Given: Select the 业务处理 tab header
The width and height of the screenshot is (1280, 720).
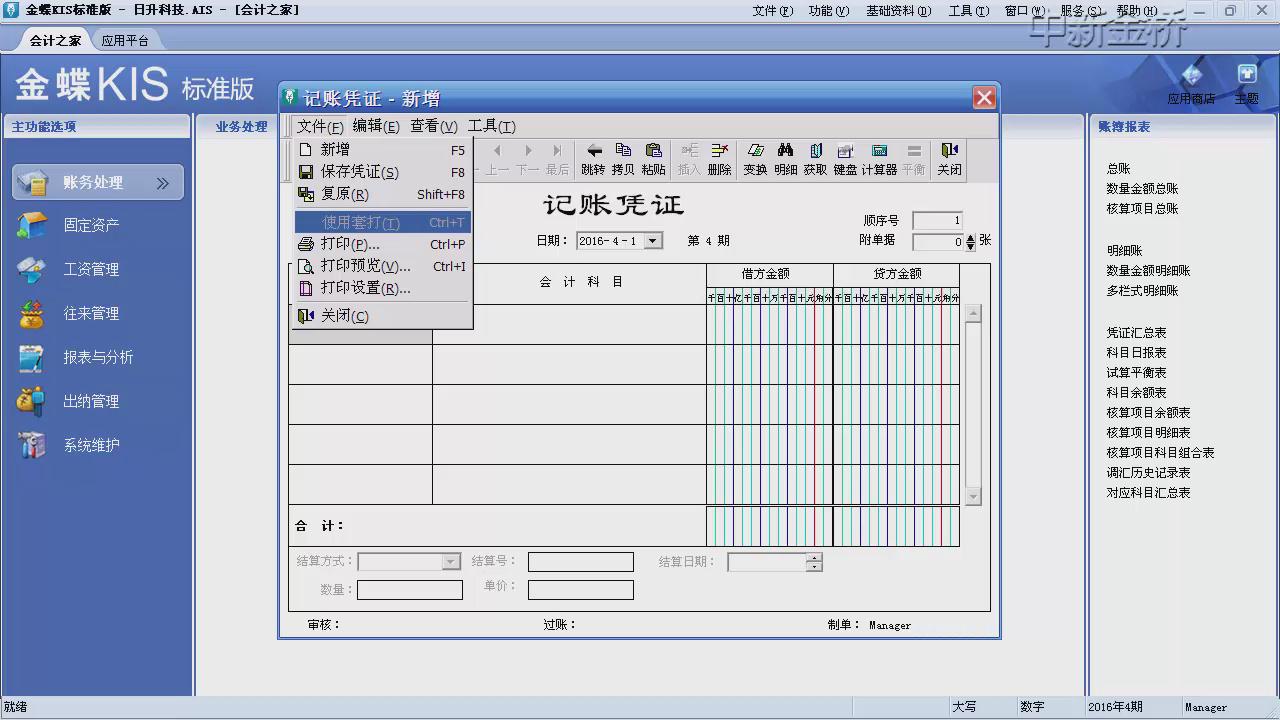Looking at the screenshot, I should [x=242, y=127].
